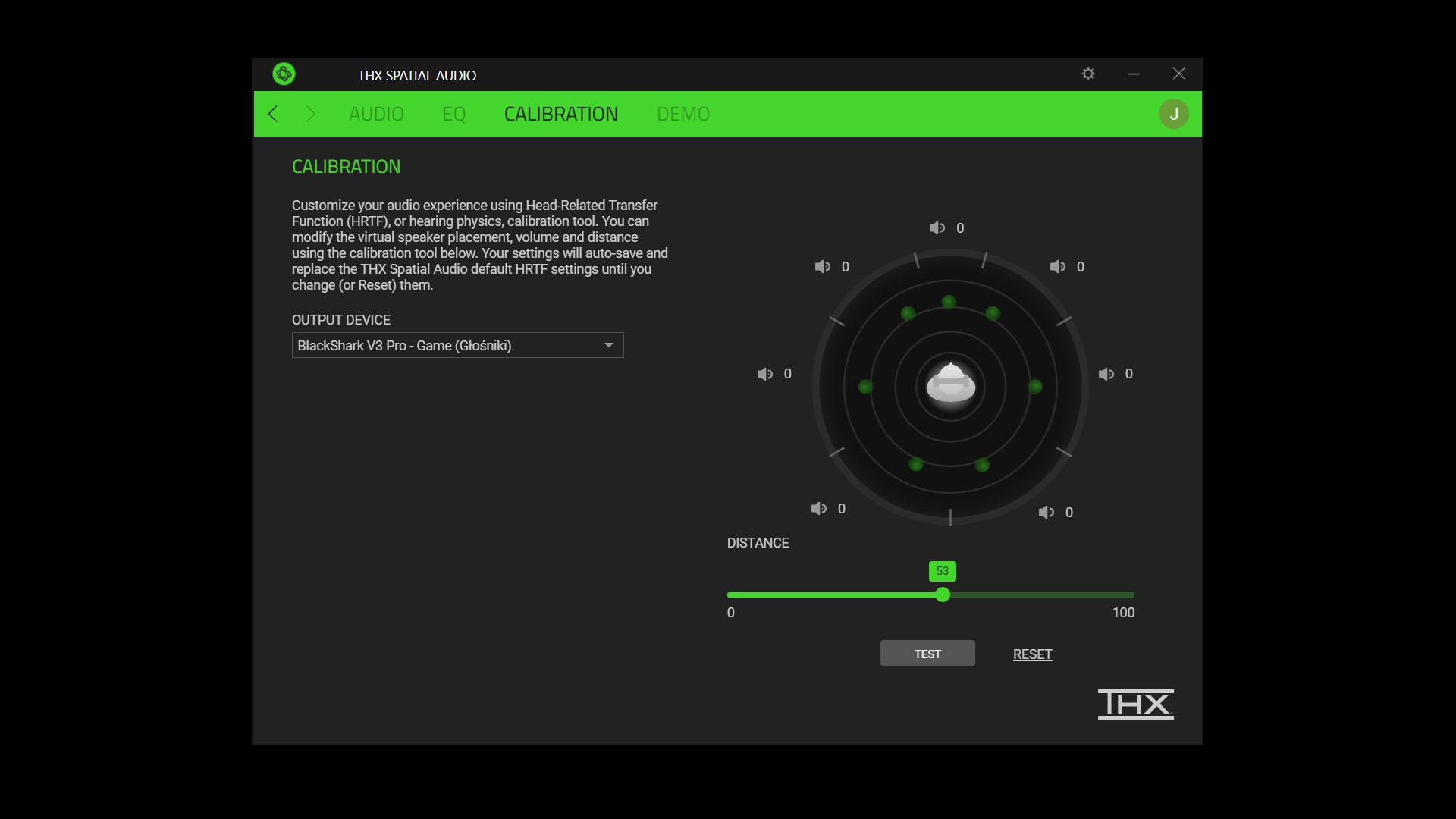Click the DISTANCE label
The image size is (1456, 819).
click(x=758, y=543)
